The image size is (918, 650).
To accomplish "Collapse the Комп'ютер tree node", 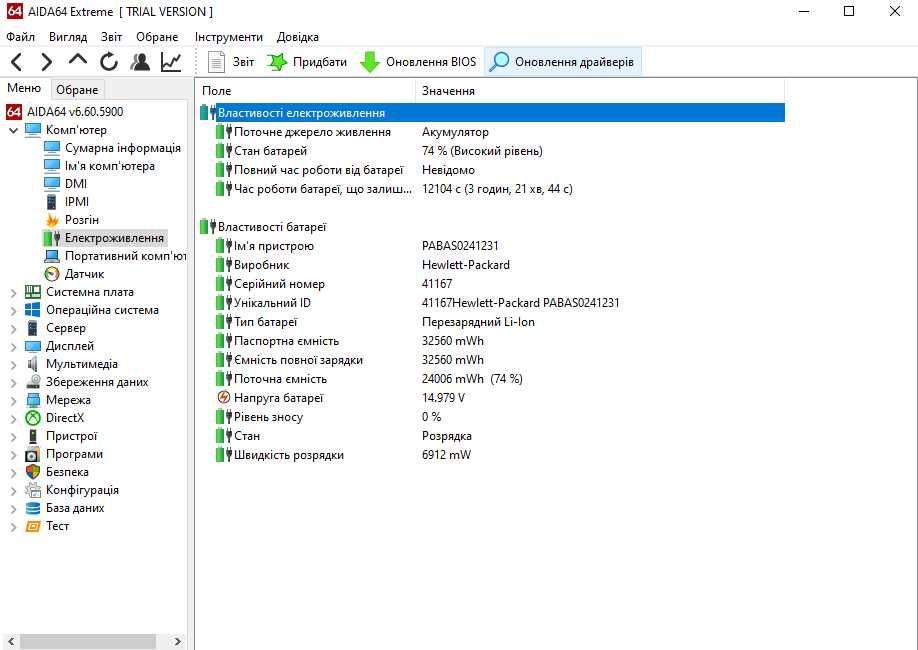I will (x=13, y=130).
